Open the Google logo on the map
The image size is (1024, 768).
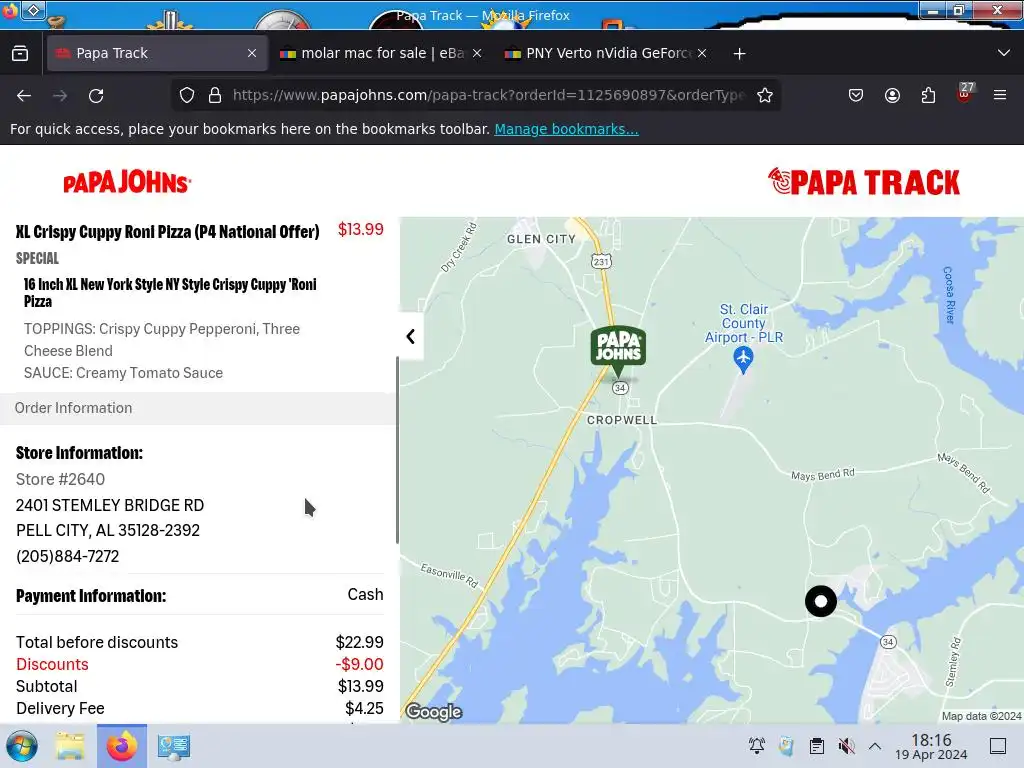[x=434, y=711]
